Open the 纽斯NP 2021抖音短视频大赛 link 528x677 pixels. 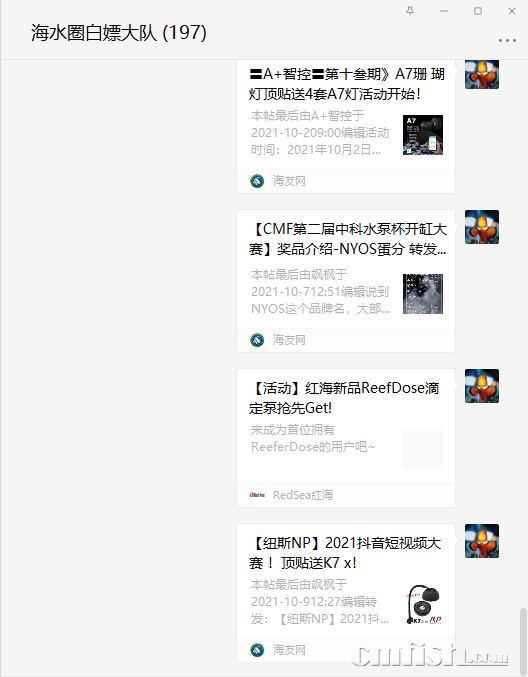click(346, 593)
